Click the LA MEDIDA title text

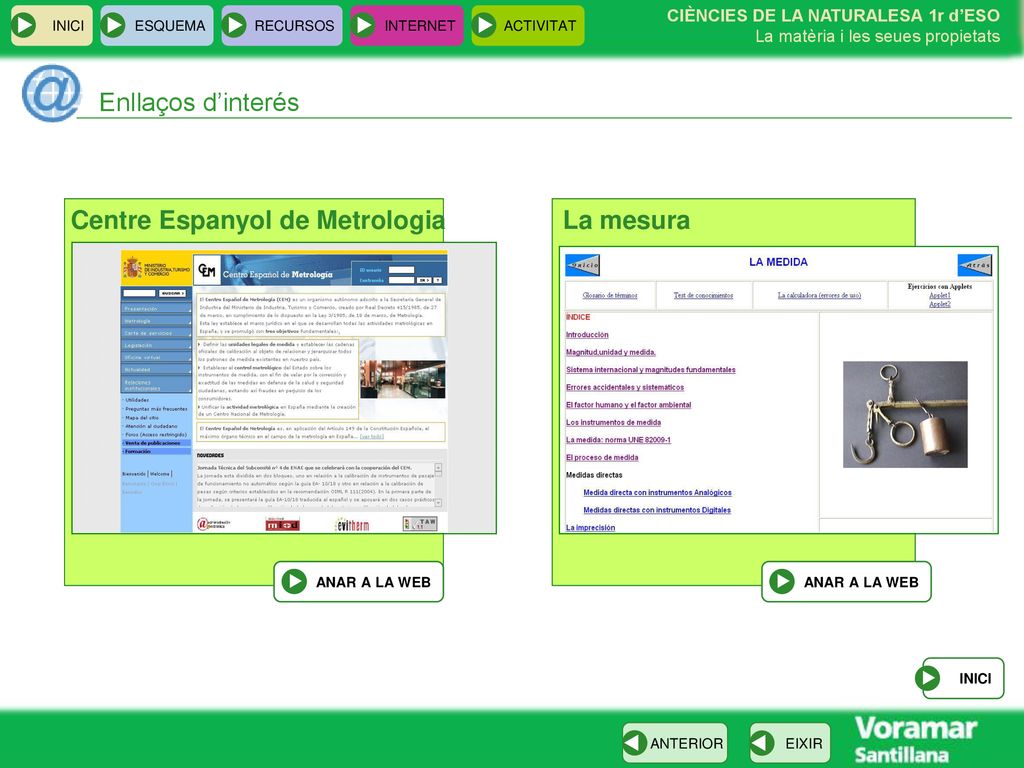778,262
